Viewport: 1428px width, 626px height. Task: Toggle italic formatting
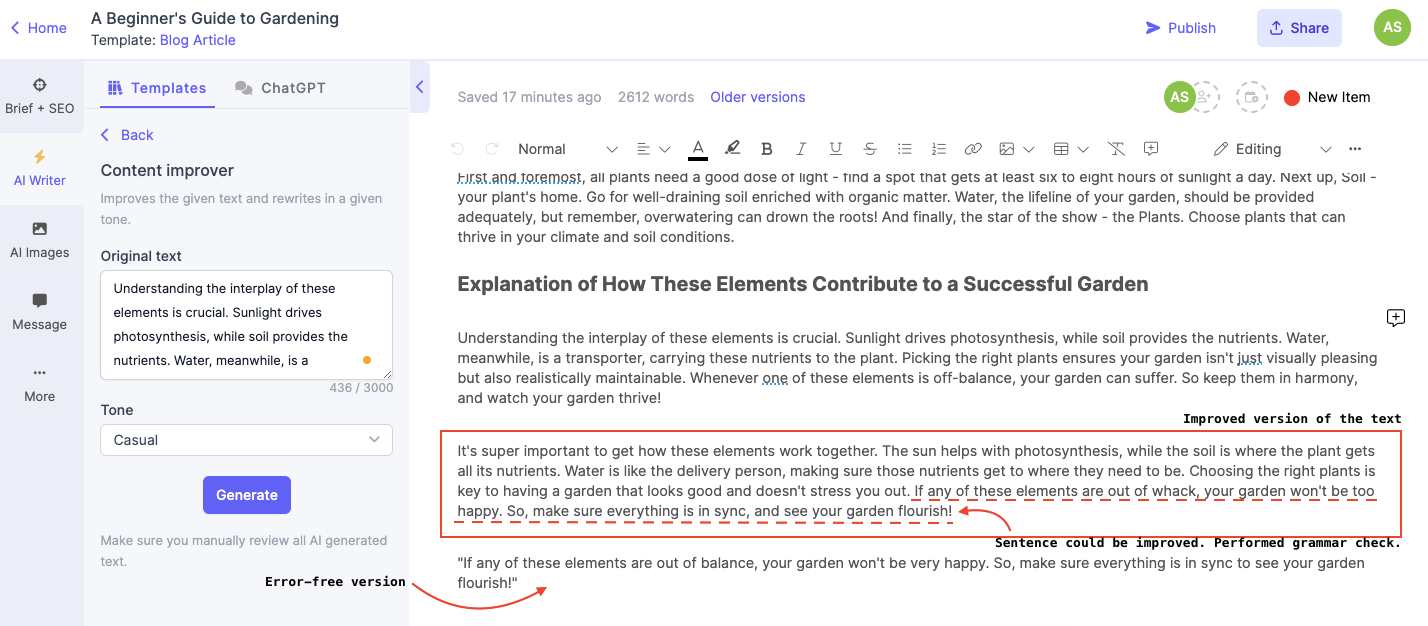pos(801,149)
